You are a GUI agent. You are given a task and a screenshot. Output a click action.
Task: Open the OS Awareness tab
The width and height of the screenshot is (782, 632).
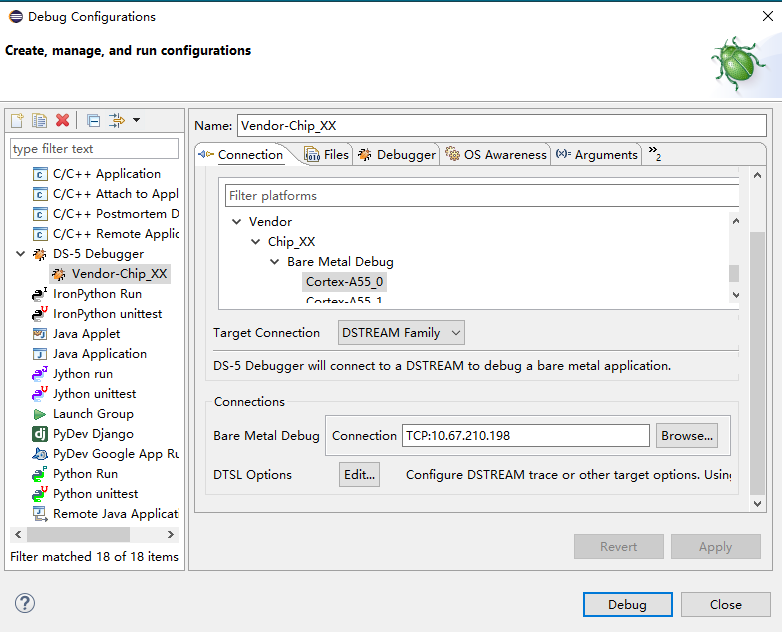(x=496, y=155)
